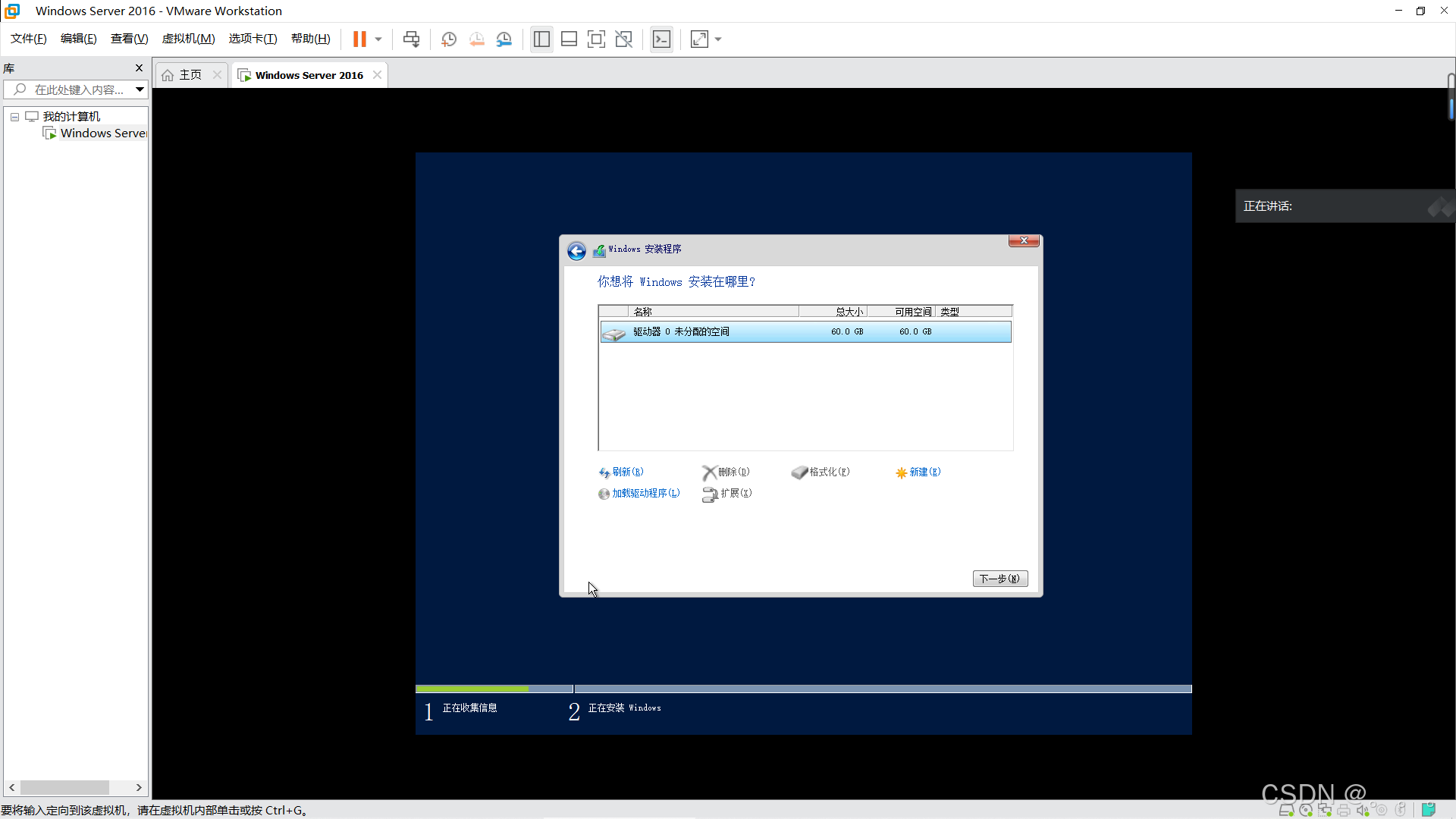Toggle the thumbnail bar view icon
The image size is (1456, 819).
[569, 39]
